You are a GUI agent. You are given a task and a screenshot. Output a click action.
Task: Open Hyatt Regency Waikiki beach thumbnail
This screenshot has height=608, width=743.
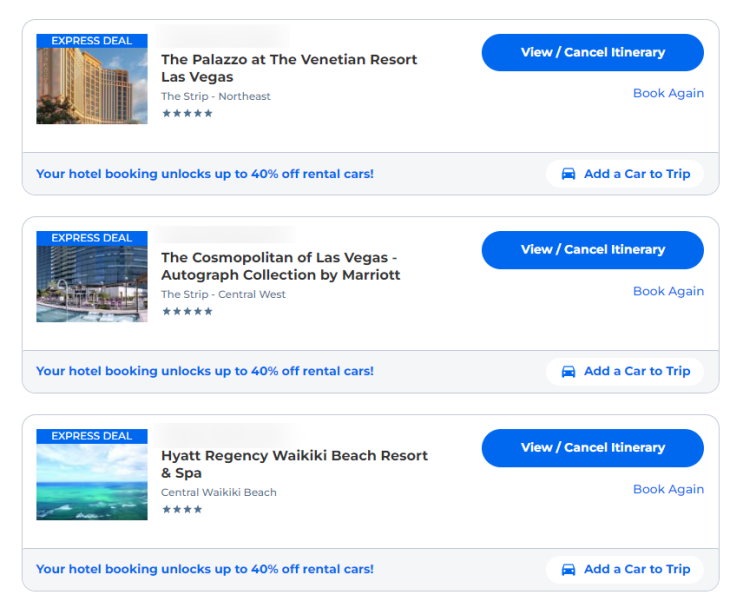tap(91, 482)
